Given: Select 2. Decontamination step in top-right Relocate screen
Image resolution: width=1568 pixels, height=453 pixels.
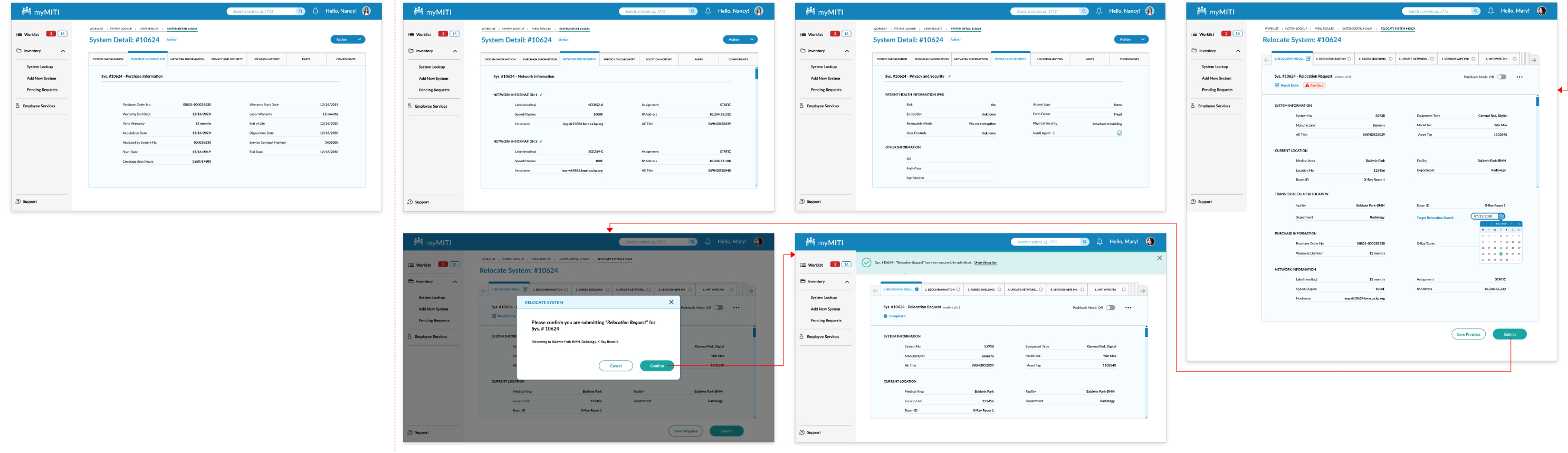Looking at the screenshot, I should pos(1334,59).
